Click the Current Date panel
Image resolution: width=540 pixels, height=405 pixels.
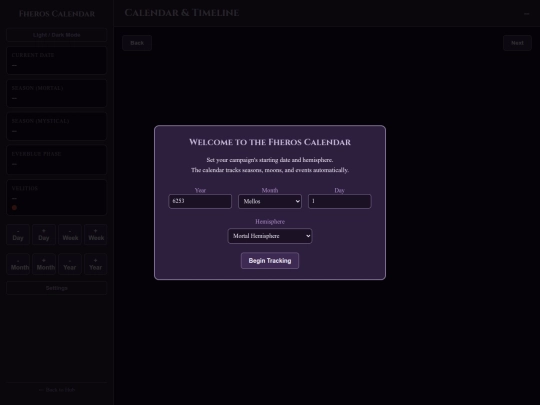tap(56, 60)
